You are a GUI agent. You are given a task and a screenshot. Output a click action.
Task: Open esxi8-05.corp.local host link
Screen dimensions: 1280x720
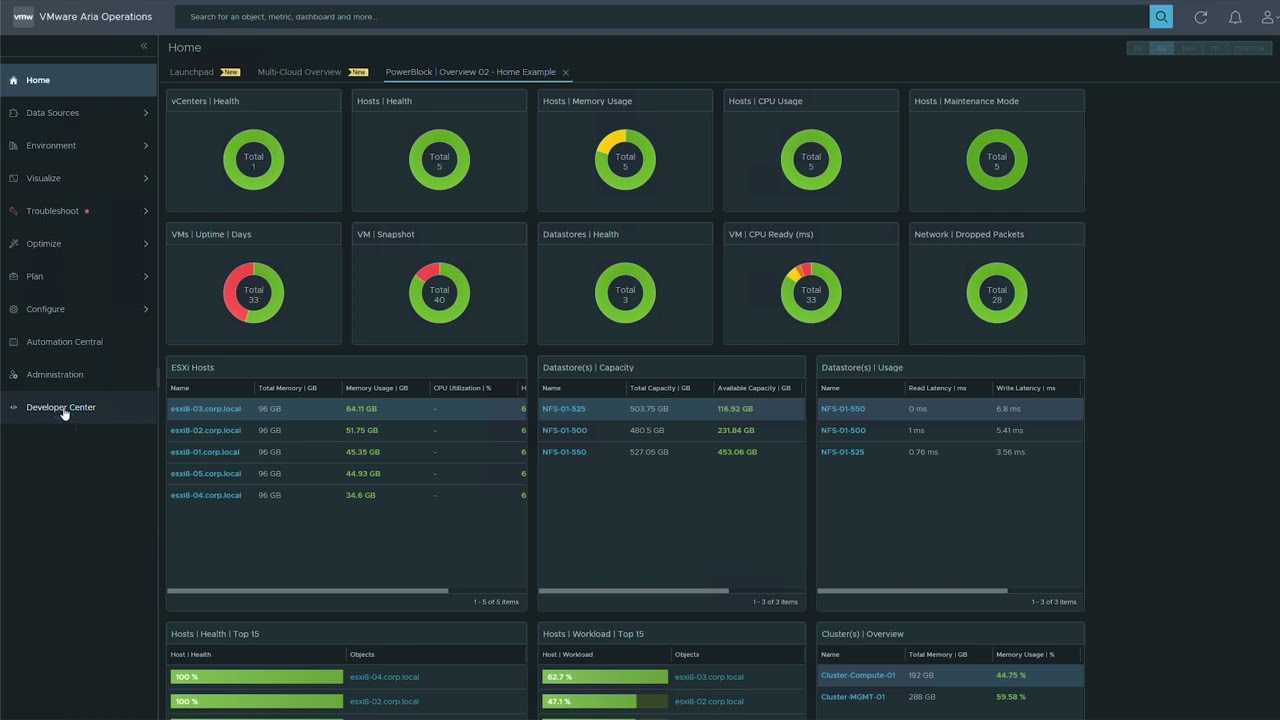pos(205,474)
